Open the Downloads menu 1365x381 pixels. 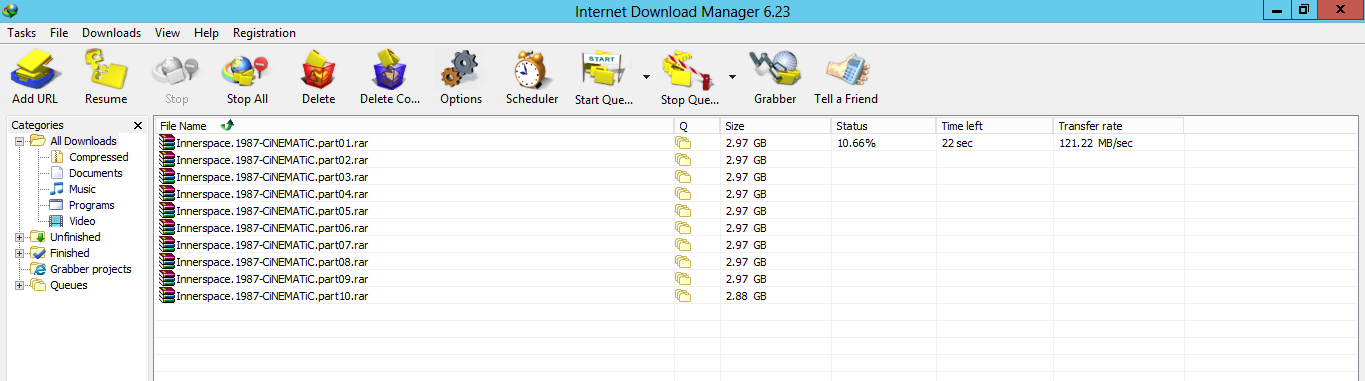(111, 33)
